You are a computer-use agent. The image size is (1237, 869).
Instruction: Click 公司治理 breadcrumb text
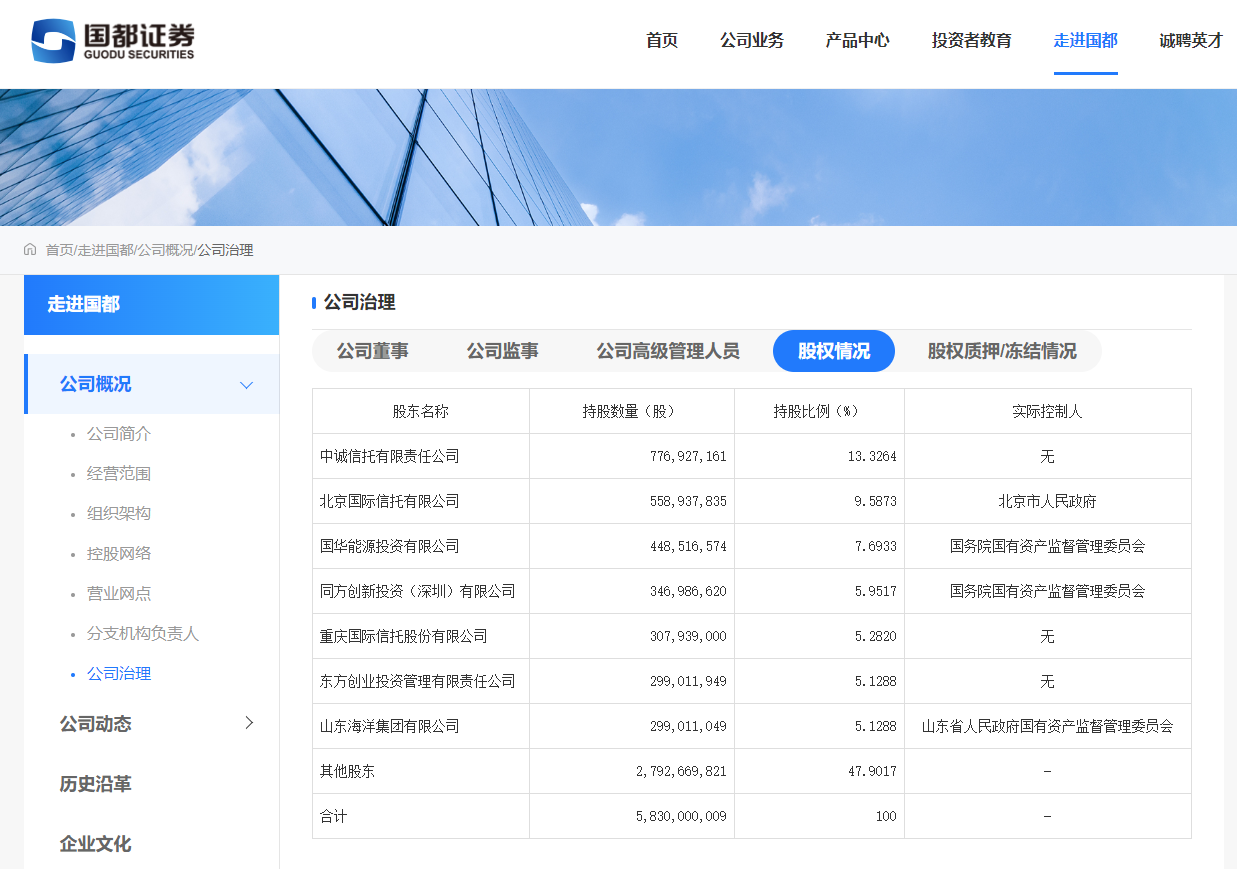(225, 250)
